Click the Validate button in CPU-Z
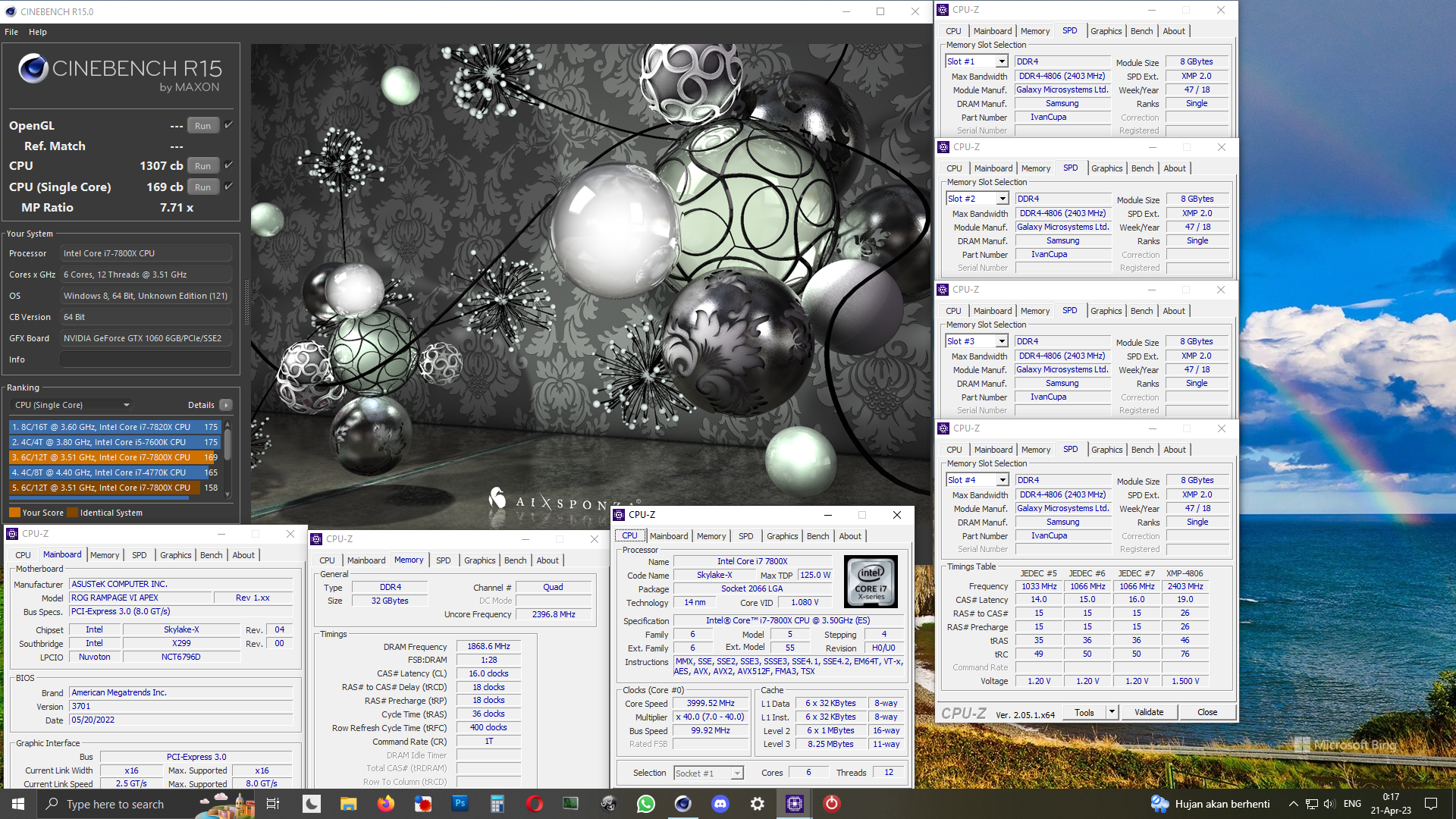 [1149, 712]
